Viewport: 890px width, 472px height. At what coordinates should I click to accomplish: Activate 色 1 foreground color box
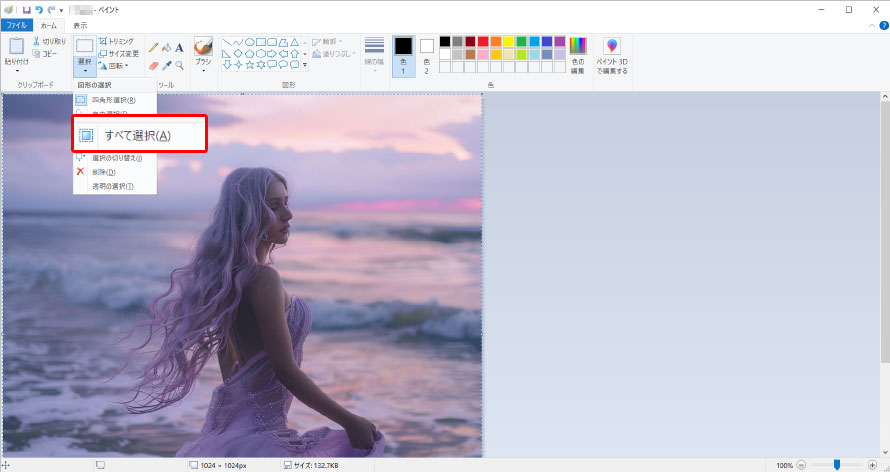click(x=404, y=56)
